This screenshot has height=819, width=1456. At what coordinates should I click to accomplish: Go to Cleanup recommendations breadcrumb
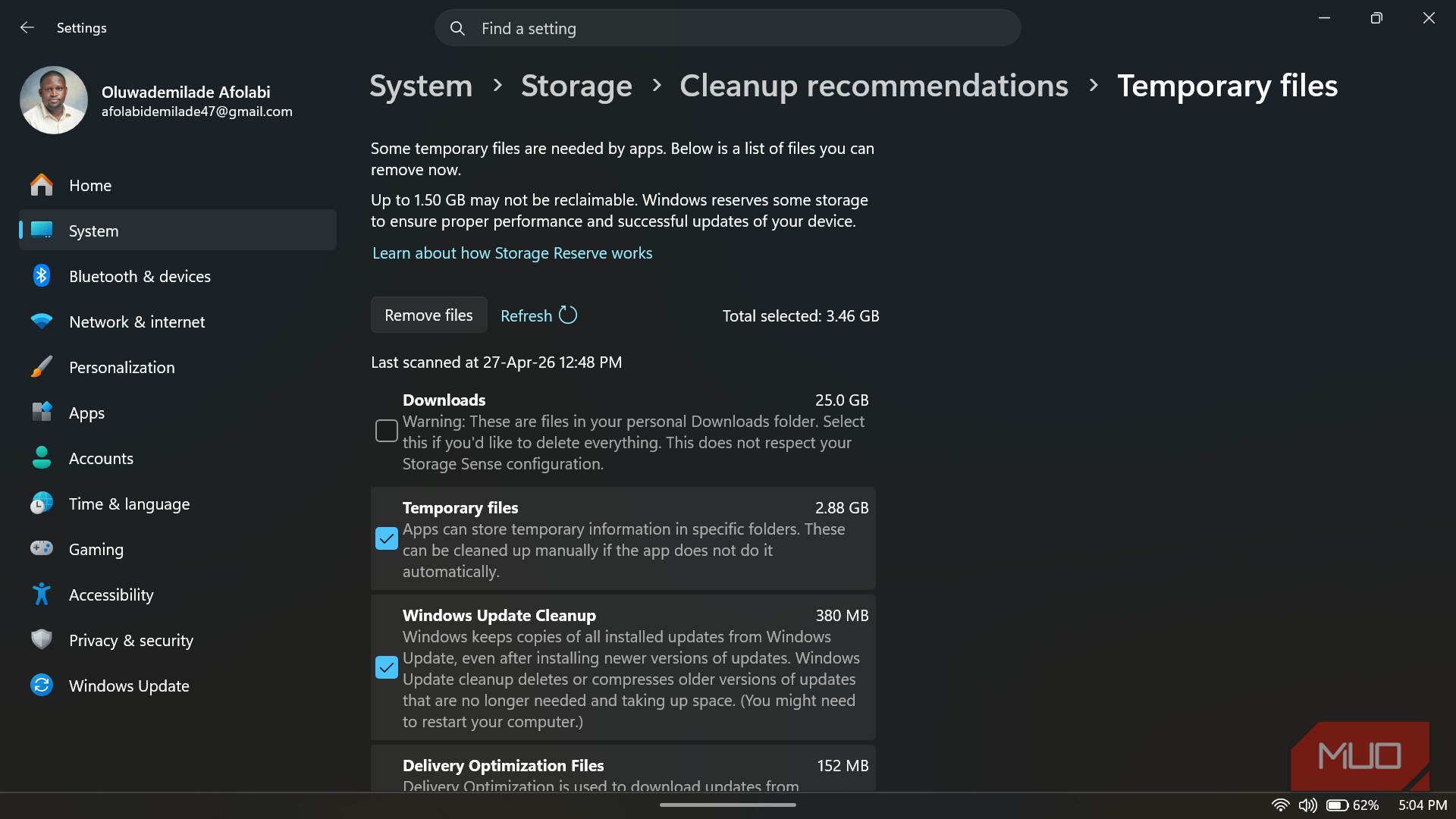[874, 86]
